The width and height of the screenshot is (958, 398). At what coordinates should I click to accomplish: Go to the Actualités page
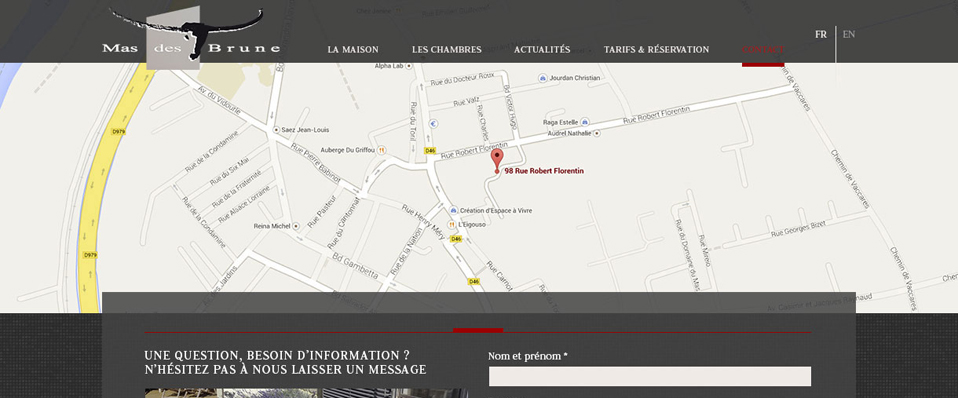click(x=542, y=50)
